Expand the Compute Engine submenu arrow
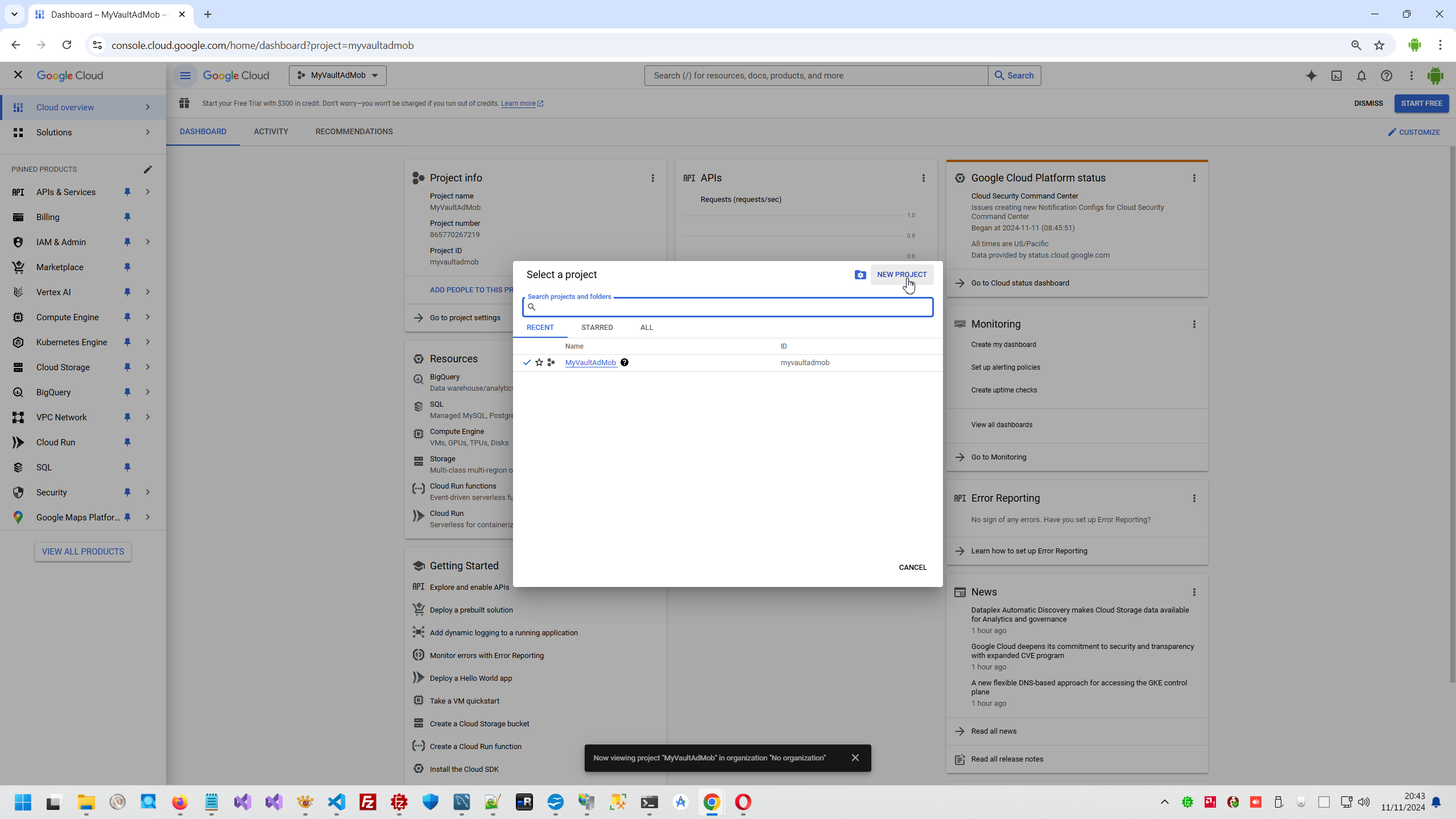 click(148, 317)
